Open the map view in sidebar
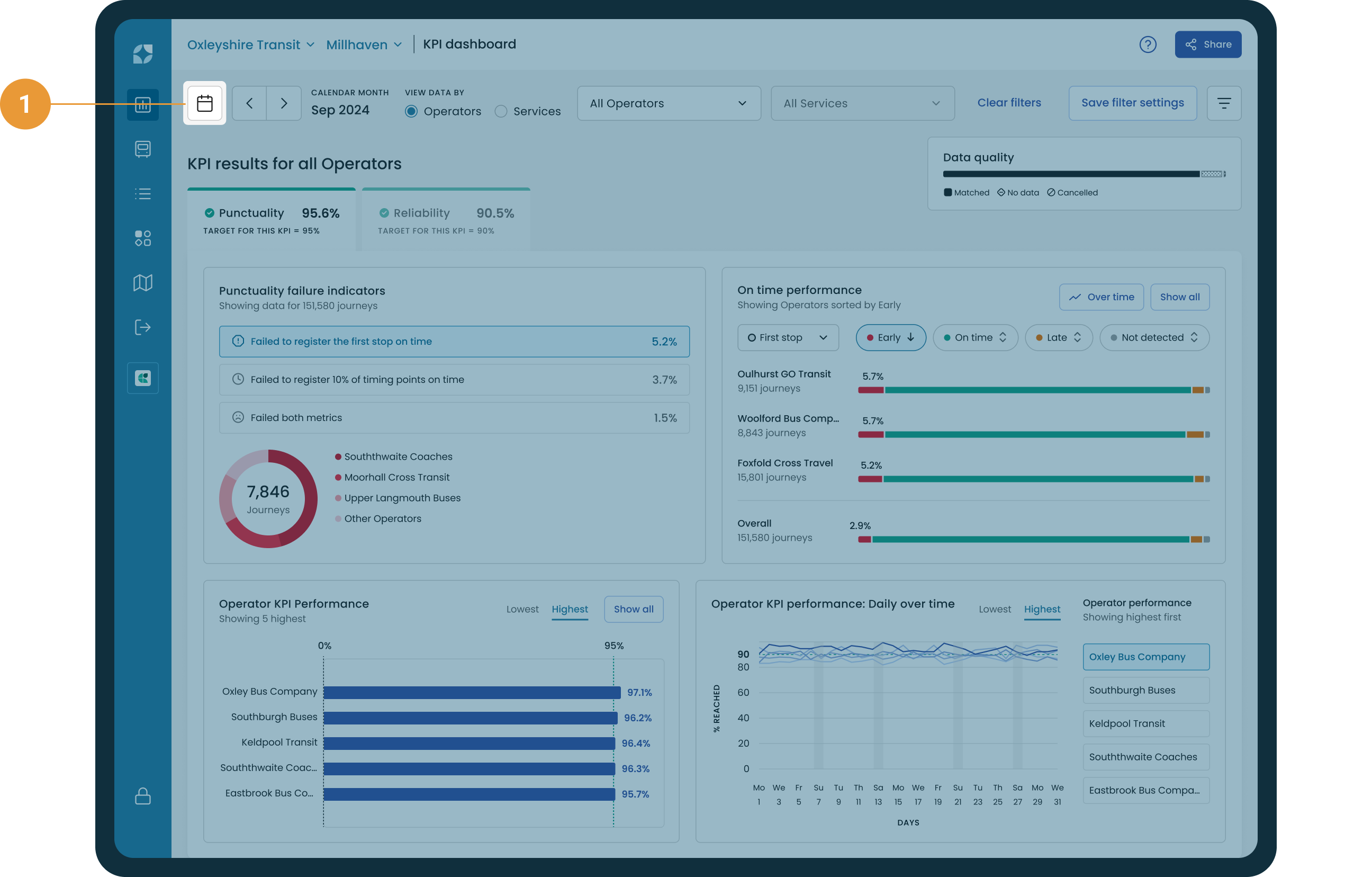The height and width of the screenshot is (877, 1372). tap(142, 282)
